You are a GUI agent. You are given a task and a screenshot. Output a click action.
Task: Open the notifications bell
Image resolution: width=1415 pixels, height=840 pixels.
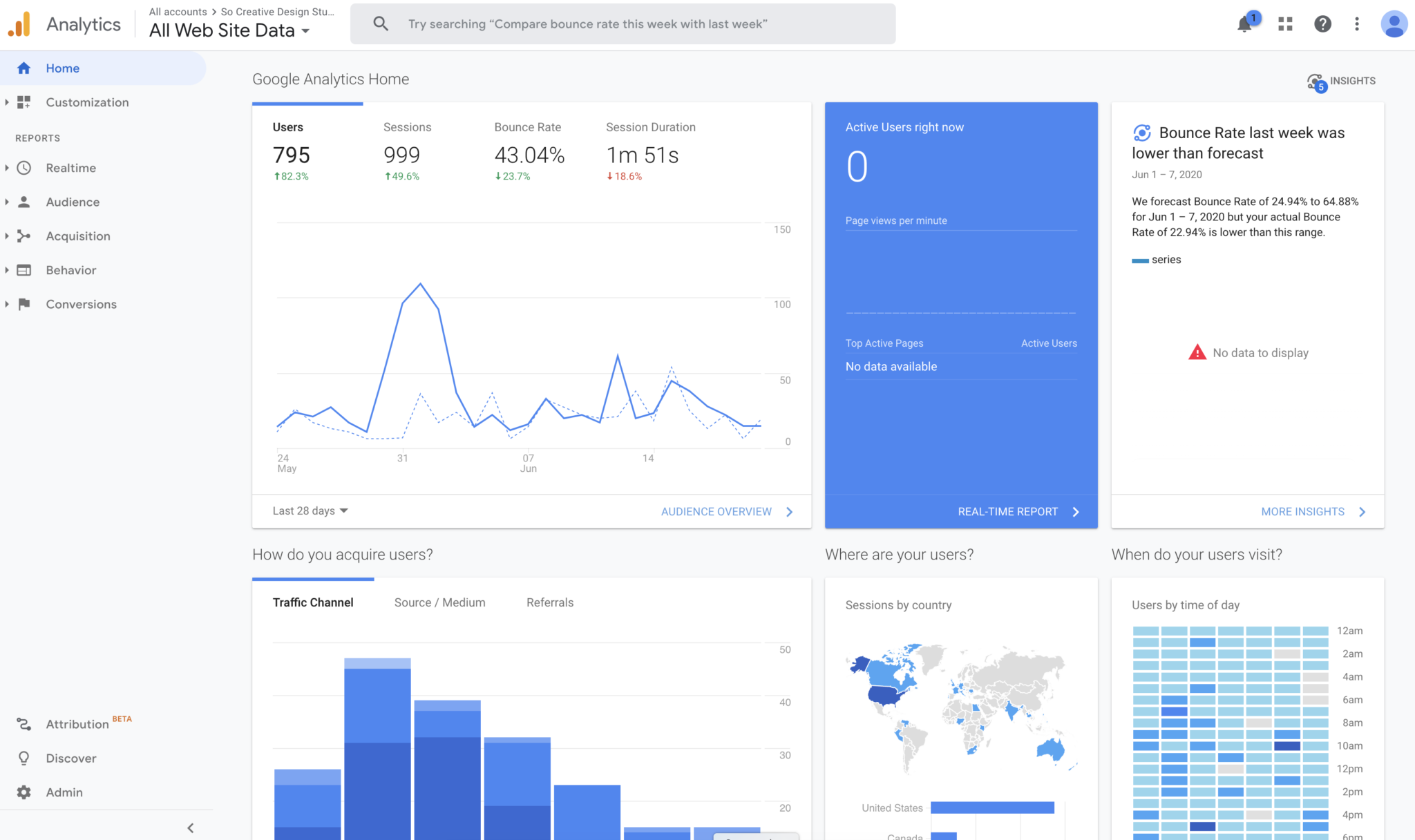pos(1244,24)
